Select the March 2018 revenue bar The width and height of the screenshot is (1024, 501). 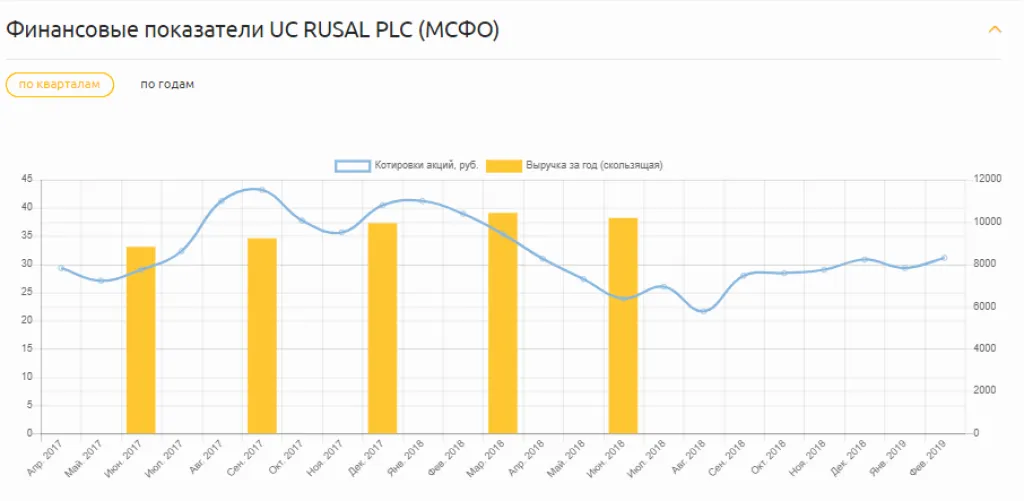click(503, 323)
